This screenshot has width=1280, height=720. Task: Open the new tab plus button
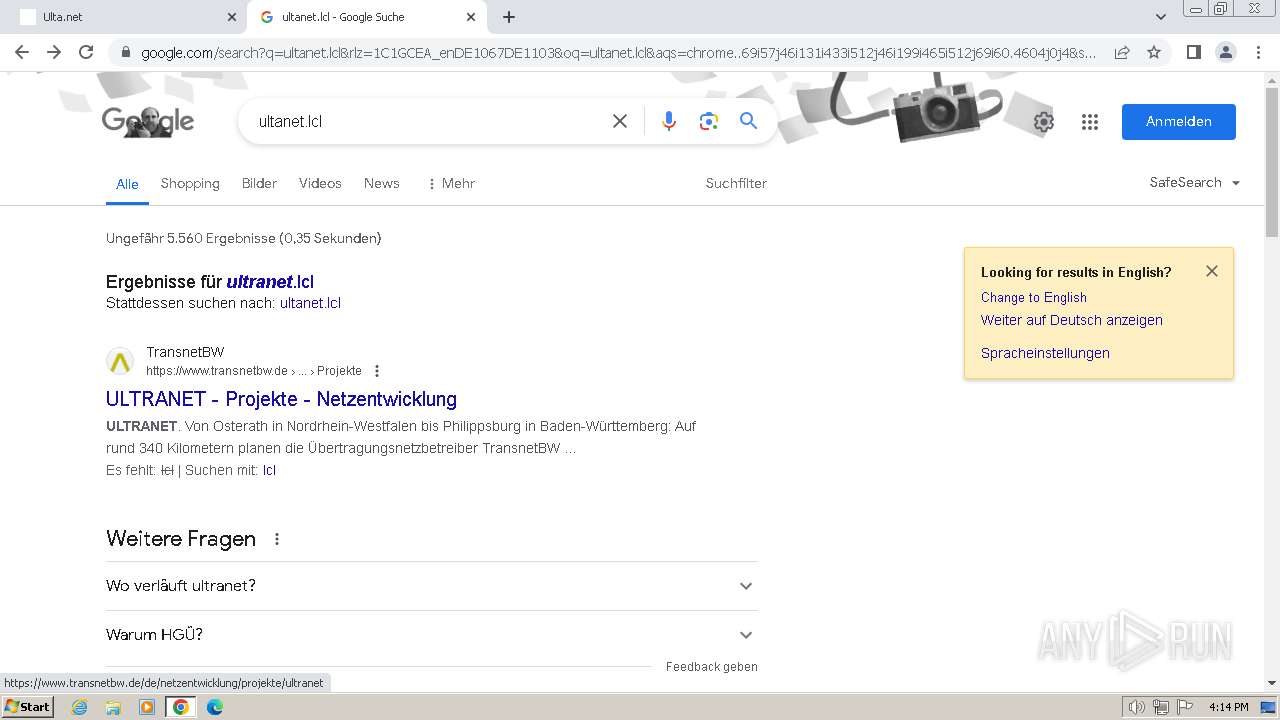coord(509,17)
